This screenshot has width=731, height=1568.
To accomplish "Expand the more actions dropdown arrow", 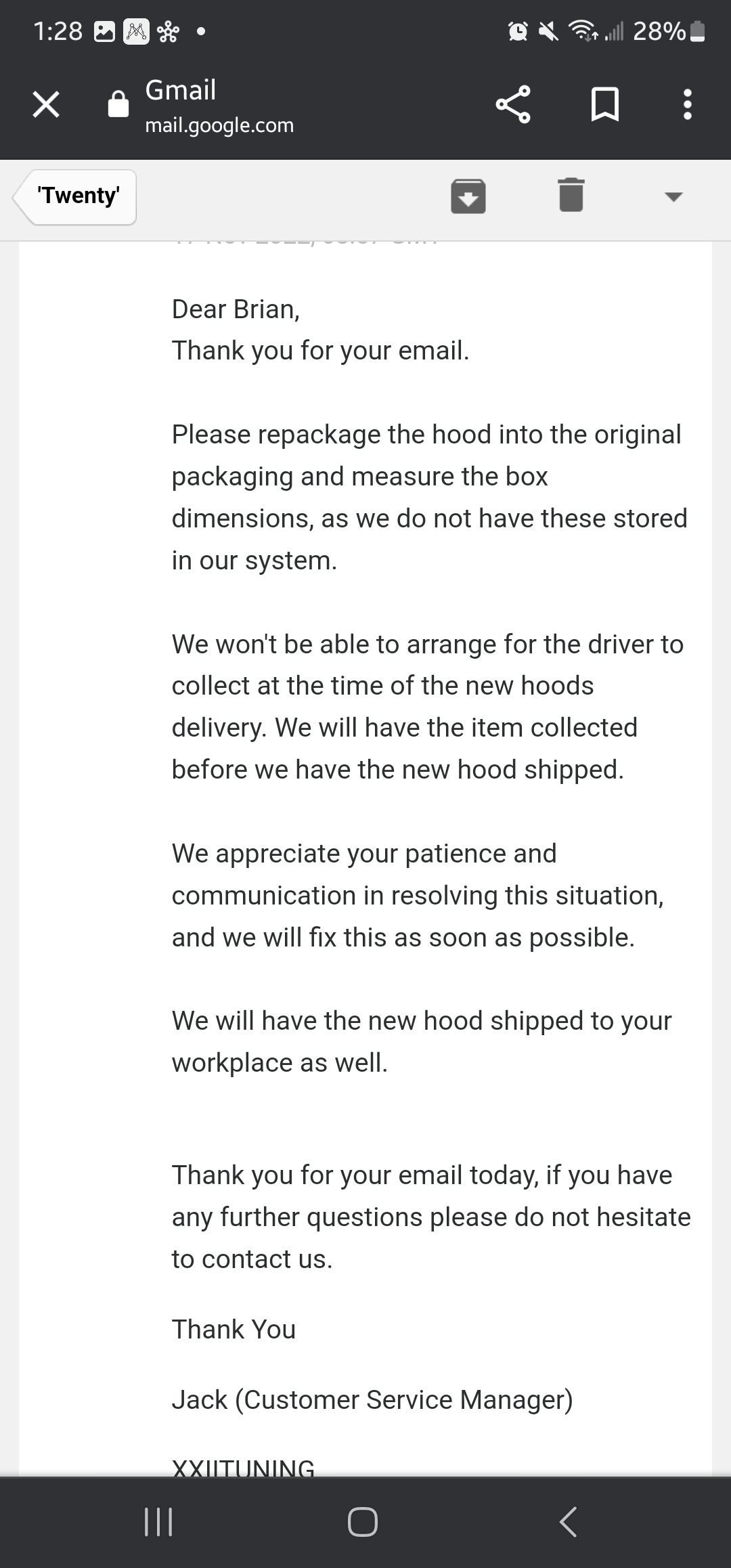I will click(673, 197).
